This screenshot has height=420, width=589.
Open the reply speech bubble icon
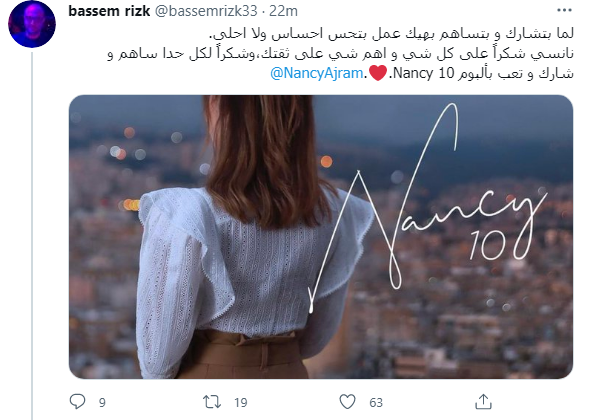(x=78, y=402)
